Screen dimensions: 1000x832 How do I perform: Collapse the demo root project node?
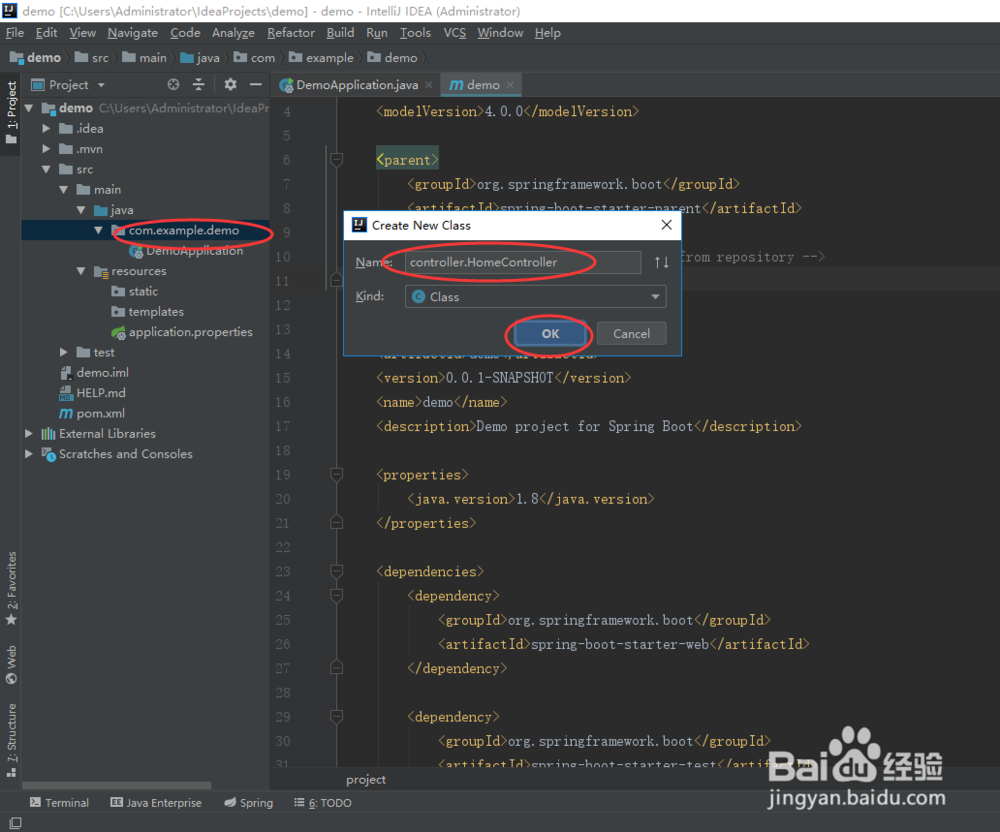29,108
